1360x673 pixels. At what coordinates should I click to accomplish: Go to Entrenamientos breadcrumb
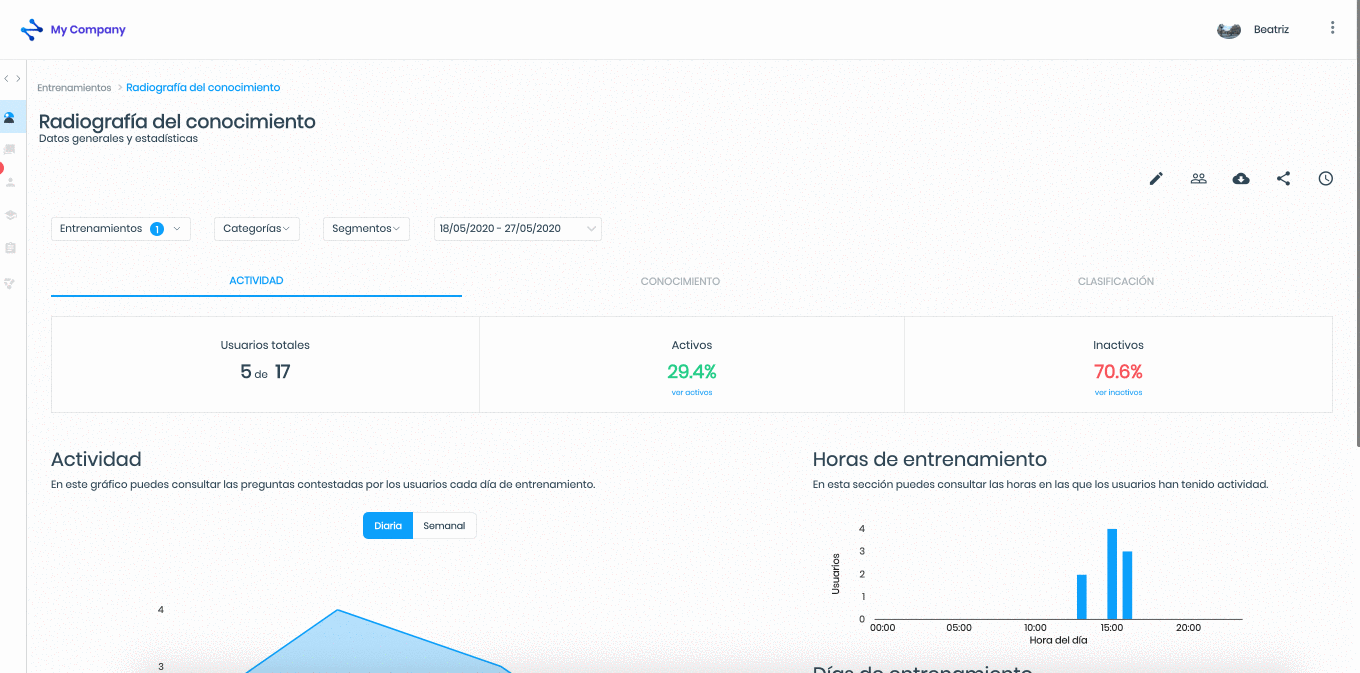click(74, 88)
